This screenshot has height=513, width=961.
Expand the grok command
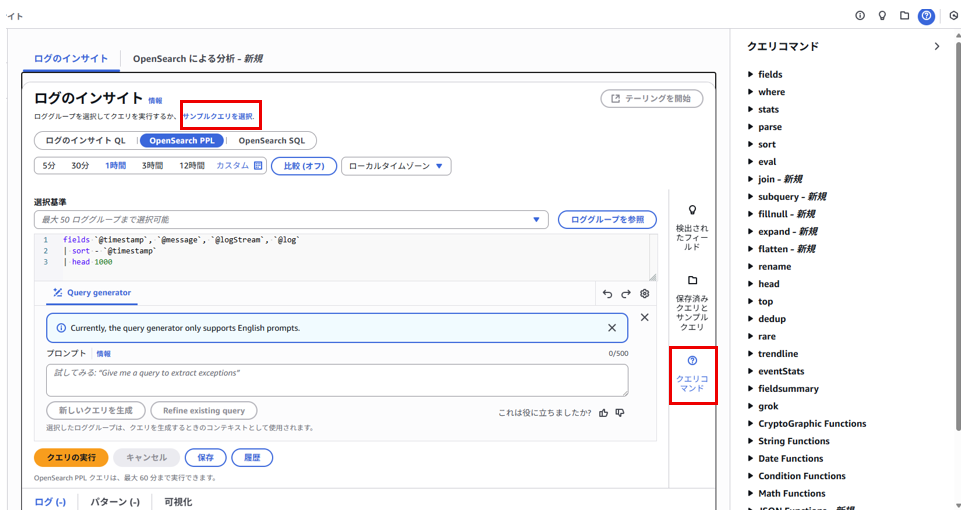point(763,406)
